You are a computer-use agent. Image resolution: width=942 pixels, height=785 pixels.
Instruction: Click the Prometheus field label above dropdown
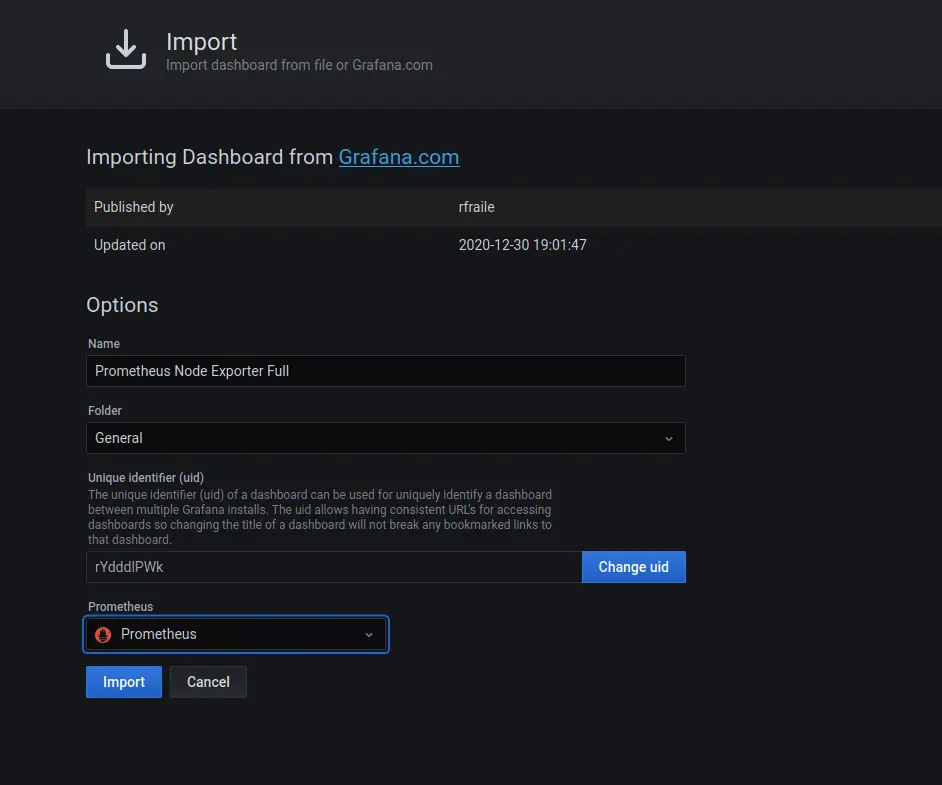120,606
